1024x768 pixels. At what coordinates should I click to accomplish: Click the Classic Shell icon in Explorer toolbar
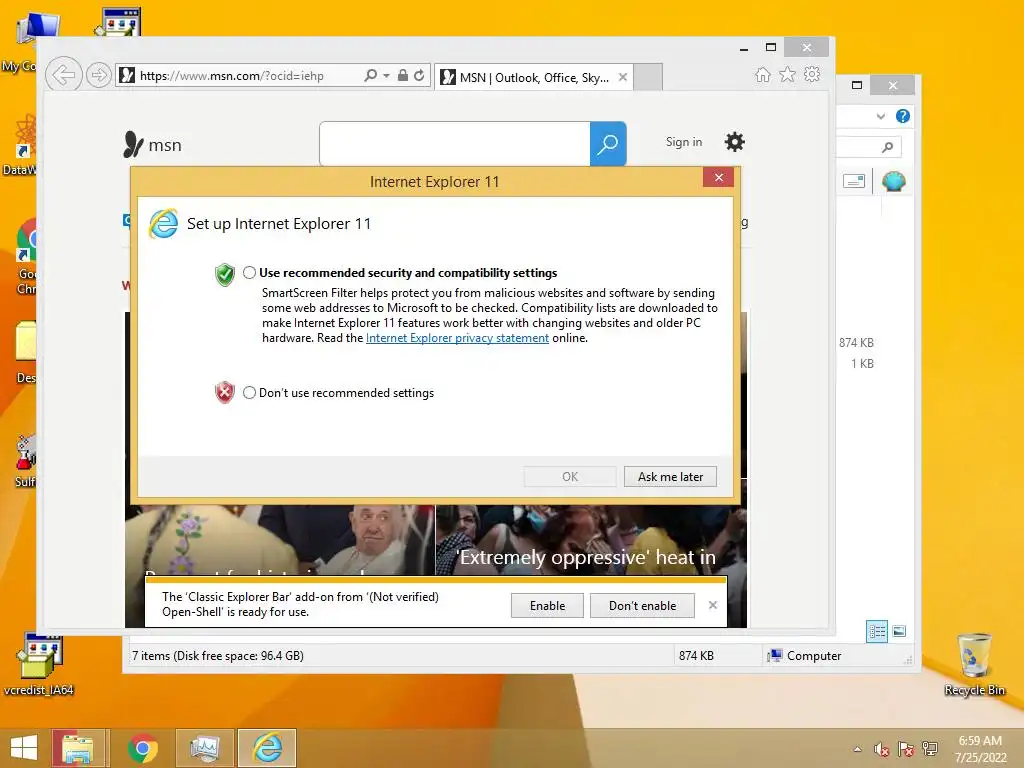coord(893,181)
